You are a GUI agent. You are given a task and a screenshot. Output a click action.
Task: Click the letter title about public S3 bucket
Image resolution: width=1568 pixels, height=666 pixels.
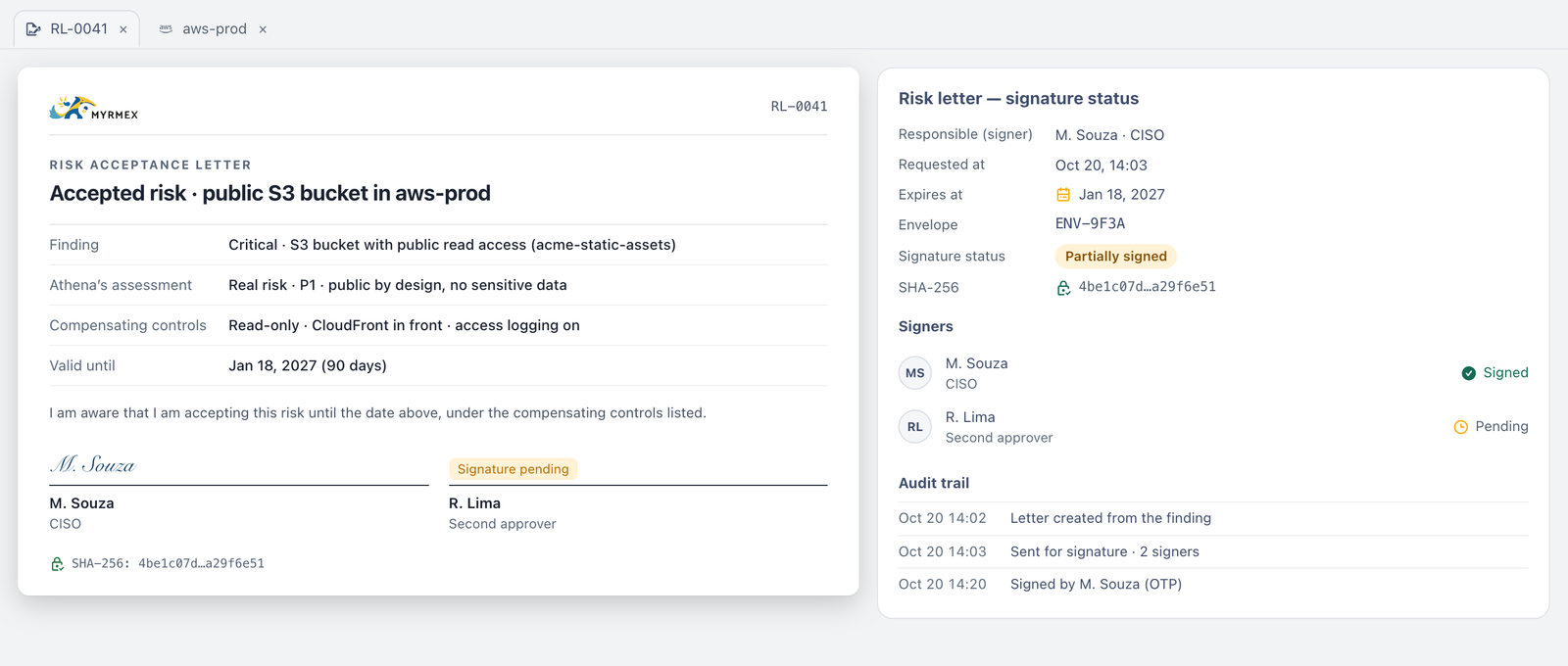[270, 193]
